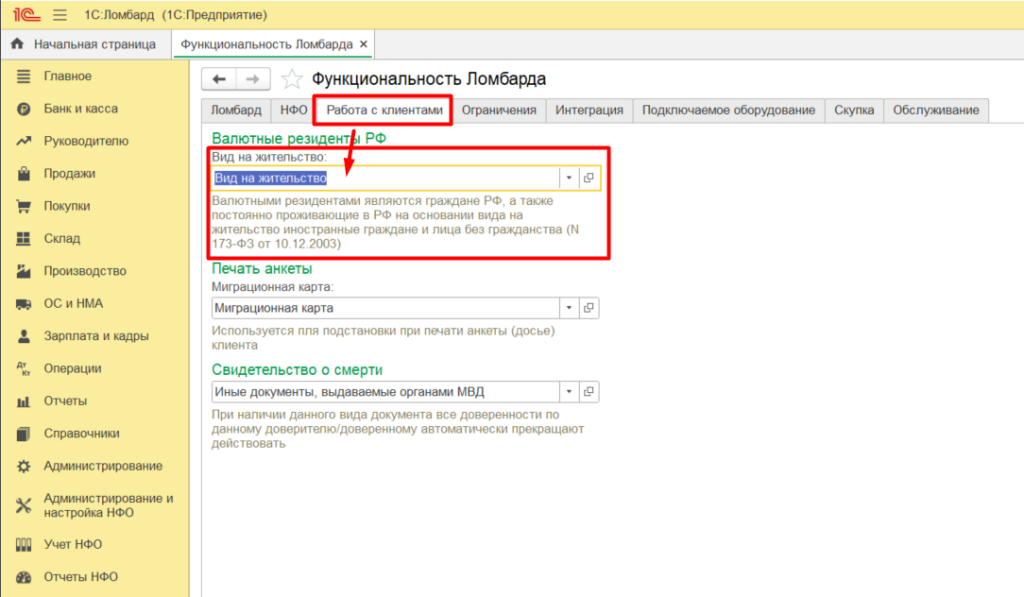Open the Подключаемое оборудование tab
The width and height of the screenshot is (1024, 597).
[x=728, y=110]
